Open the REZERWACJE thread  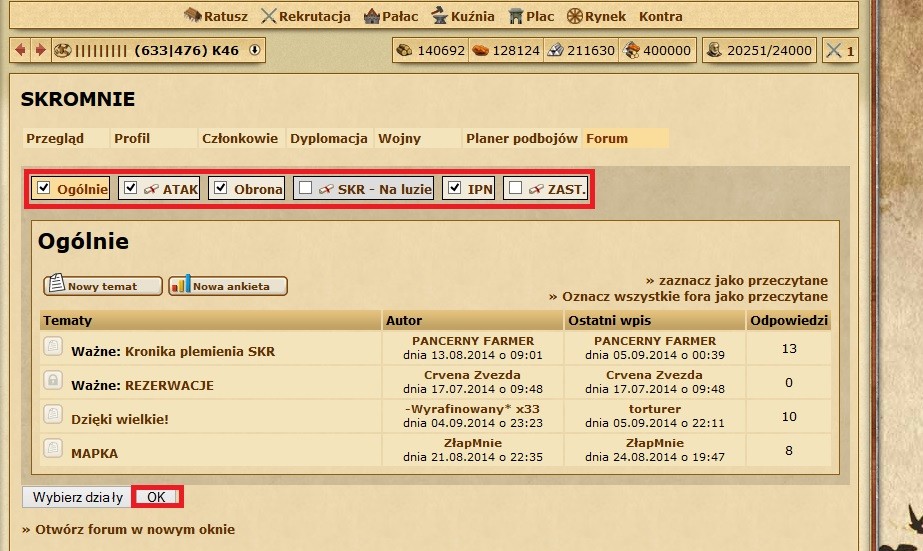pyautogui.click(x=169, y=386)
